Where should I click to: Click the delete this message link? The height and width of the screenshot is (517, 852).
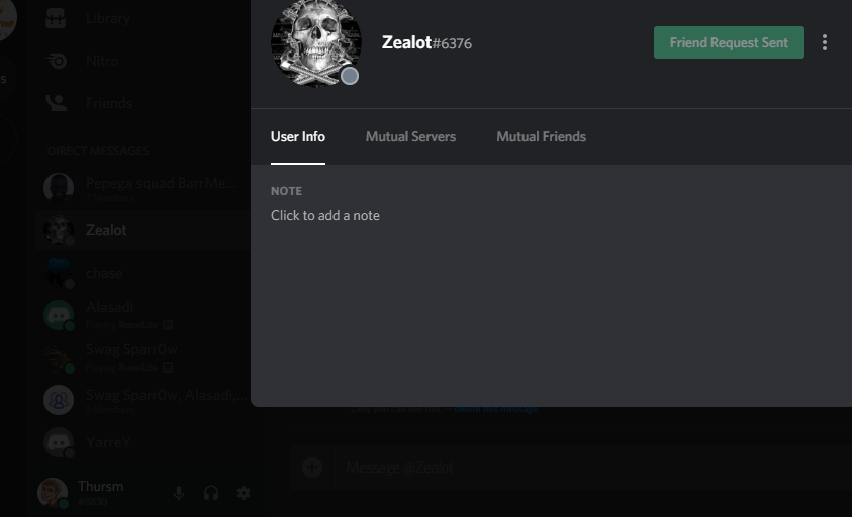pos(496,409)
